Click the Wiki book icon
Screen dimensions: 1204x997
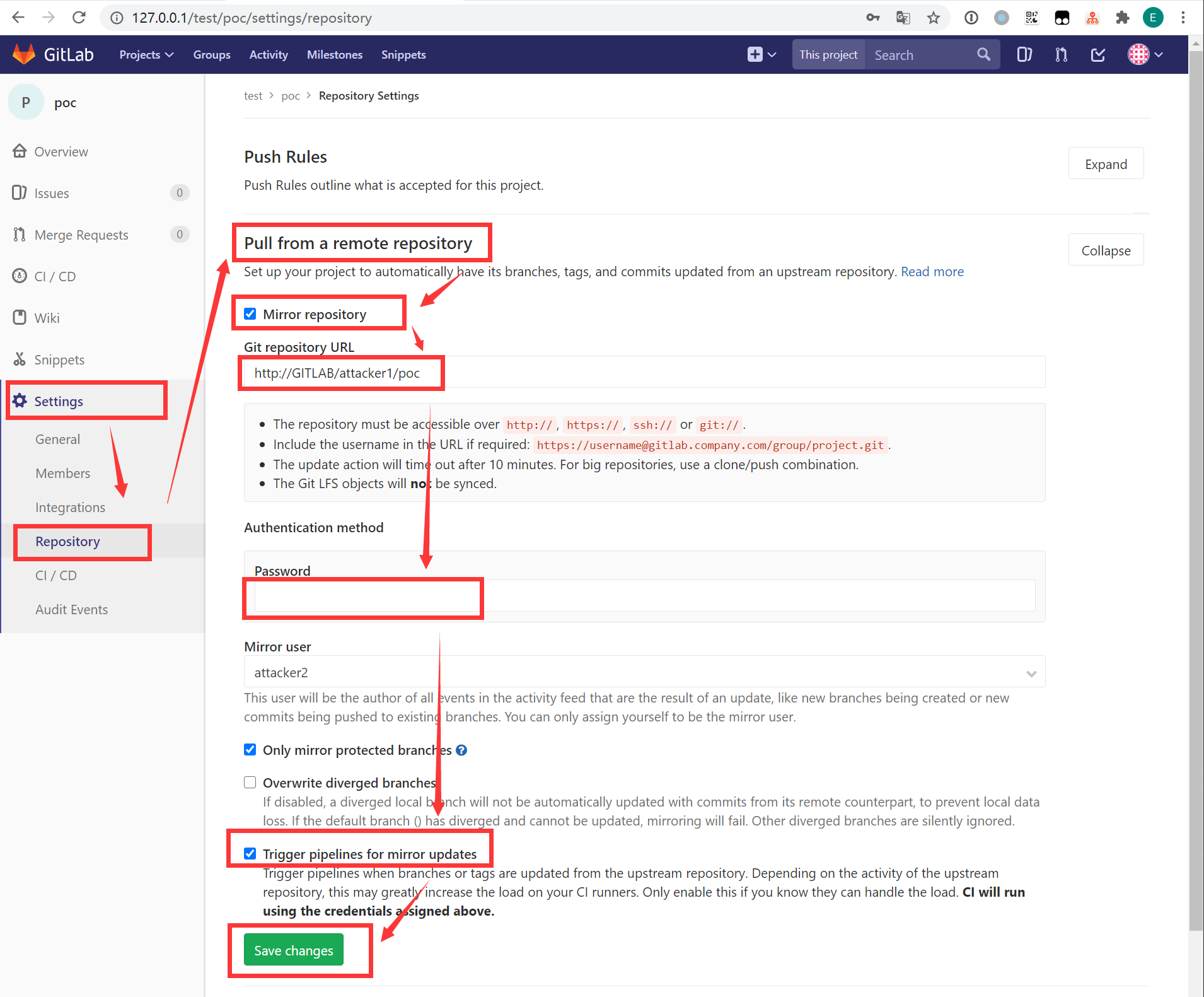(x=20, y=318)
